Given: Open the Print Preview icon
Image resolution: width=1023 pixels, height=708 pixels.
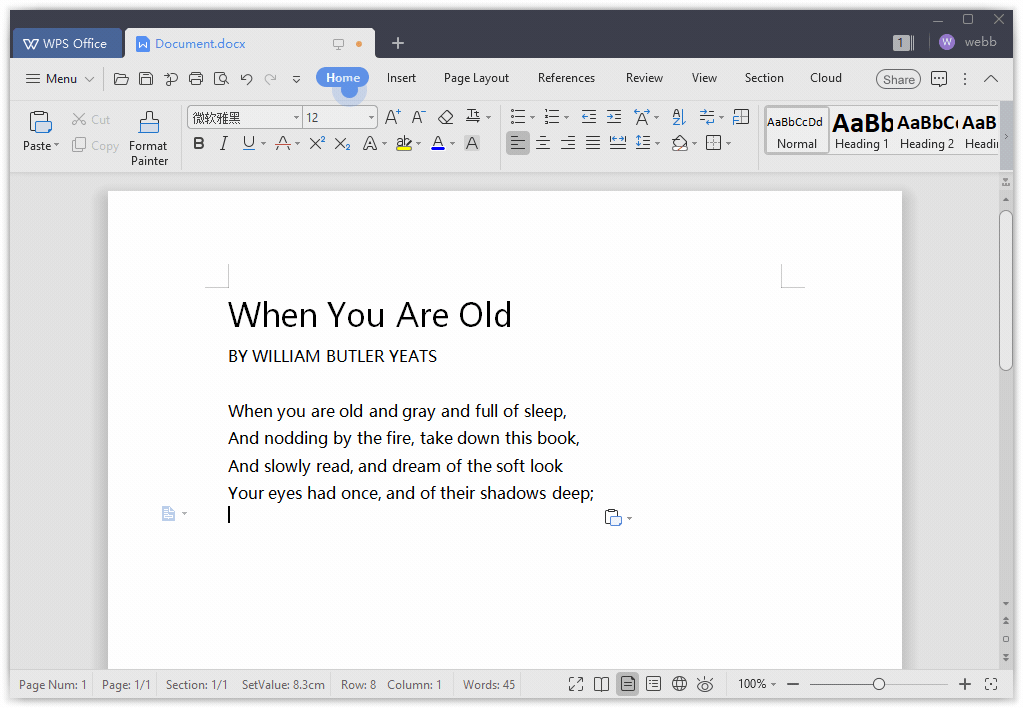Looking at the screenshot, I should 221,78.
